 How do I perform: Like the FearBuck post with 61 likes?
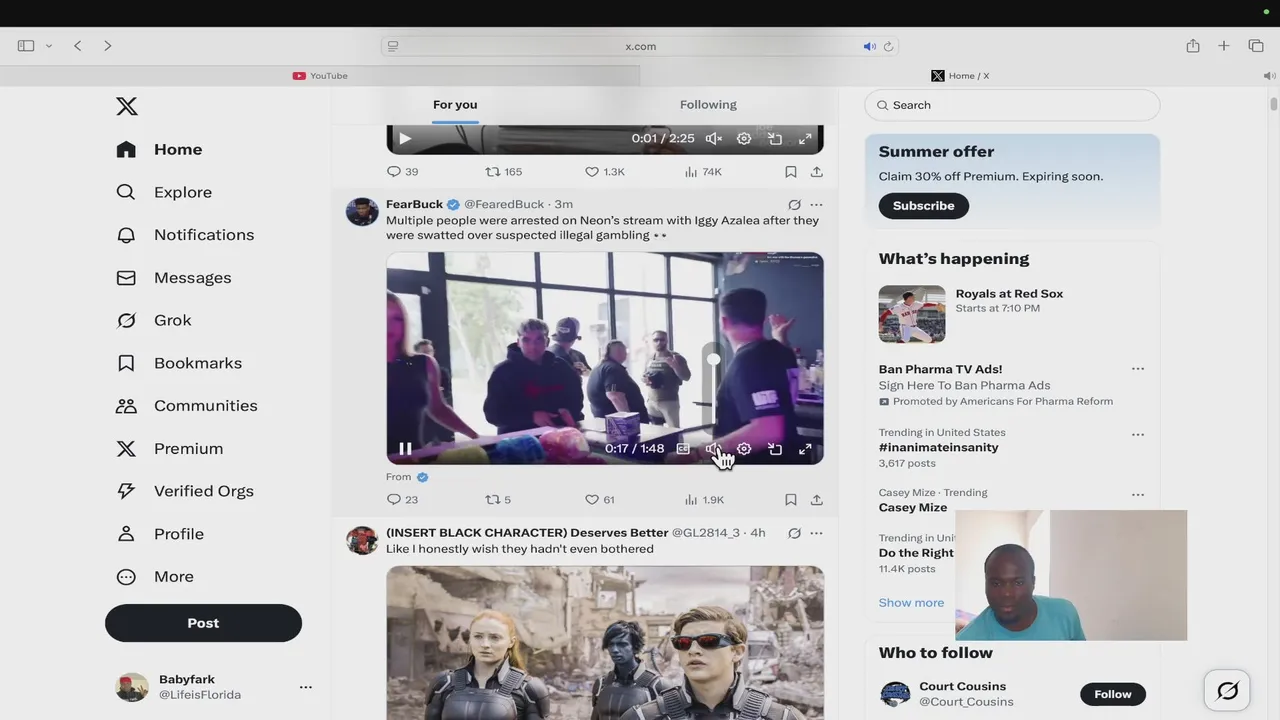(x=600, y=500)
